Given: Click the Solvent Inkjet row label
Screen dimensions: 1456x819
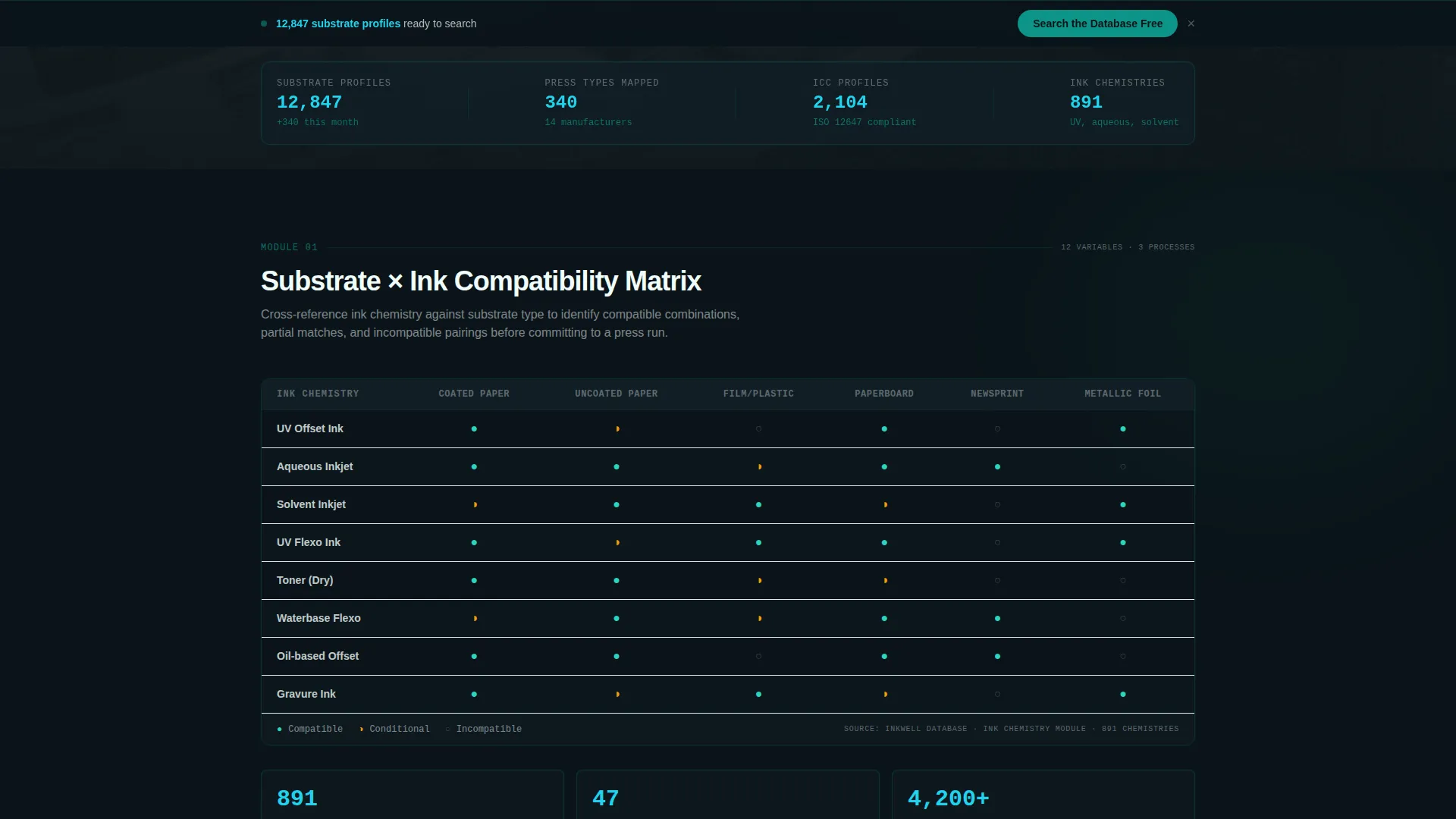Looking at the screenshot, I should point(311,504).
